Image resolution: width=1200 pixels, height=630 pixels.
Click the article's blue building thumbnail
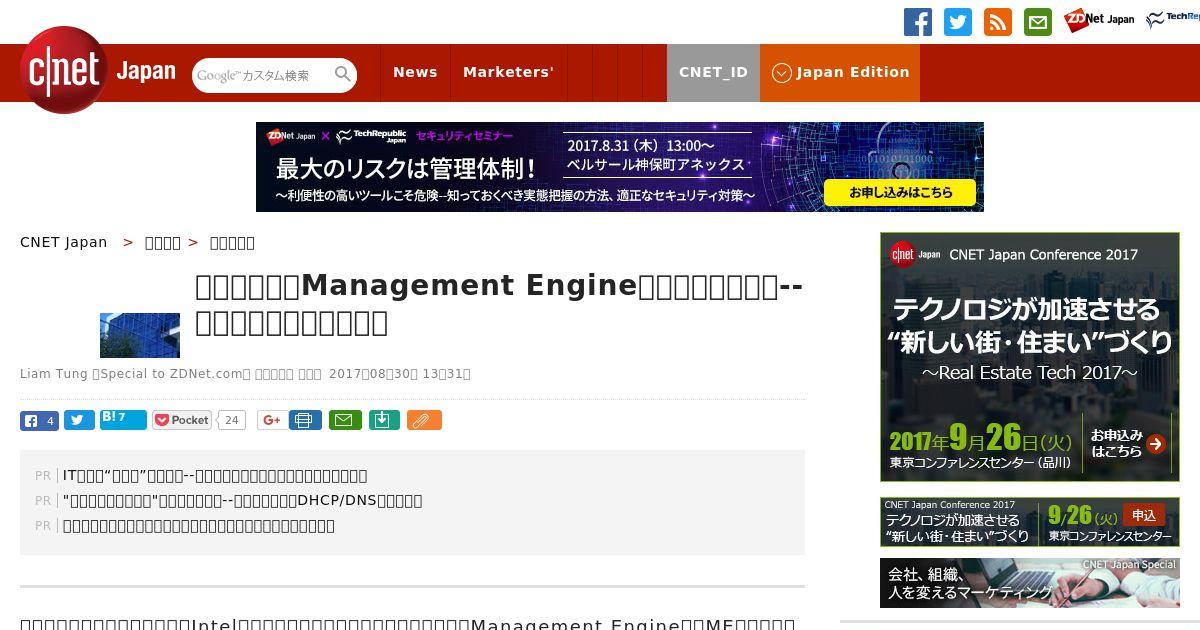(140, 335)
